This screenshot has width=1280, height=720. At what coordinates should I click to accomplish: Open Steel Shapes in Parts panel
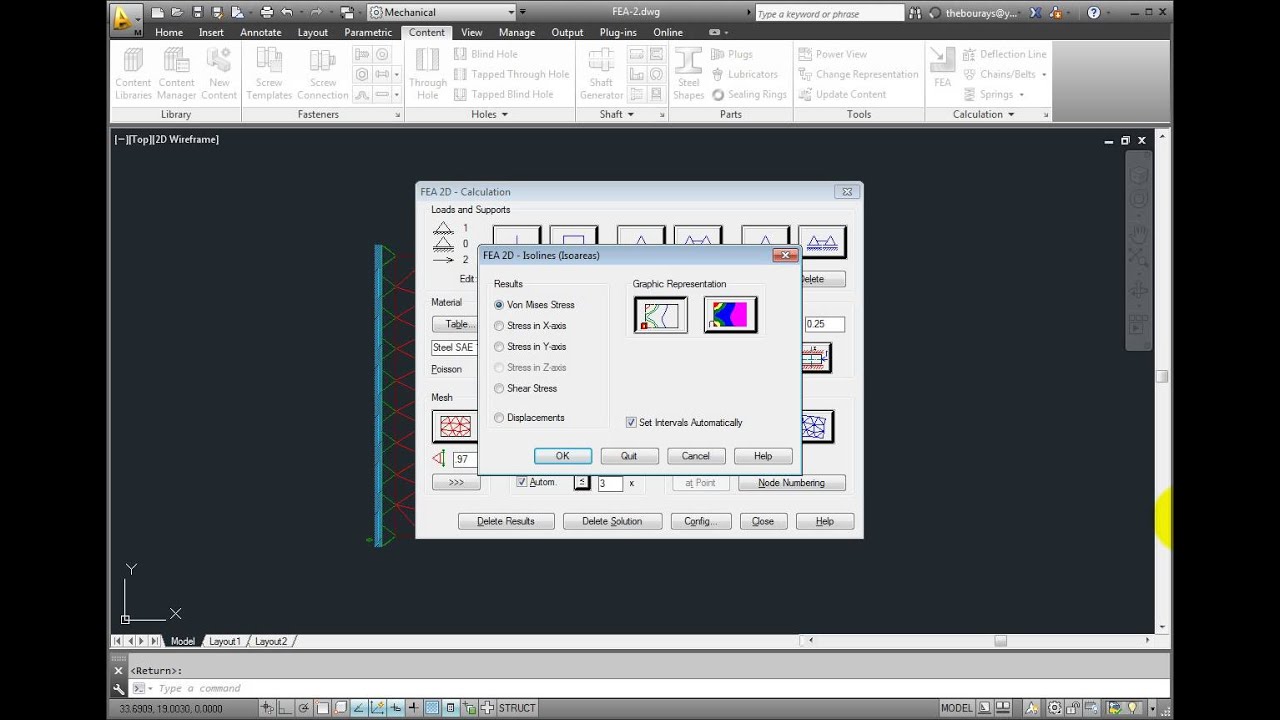[688, 74]
